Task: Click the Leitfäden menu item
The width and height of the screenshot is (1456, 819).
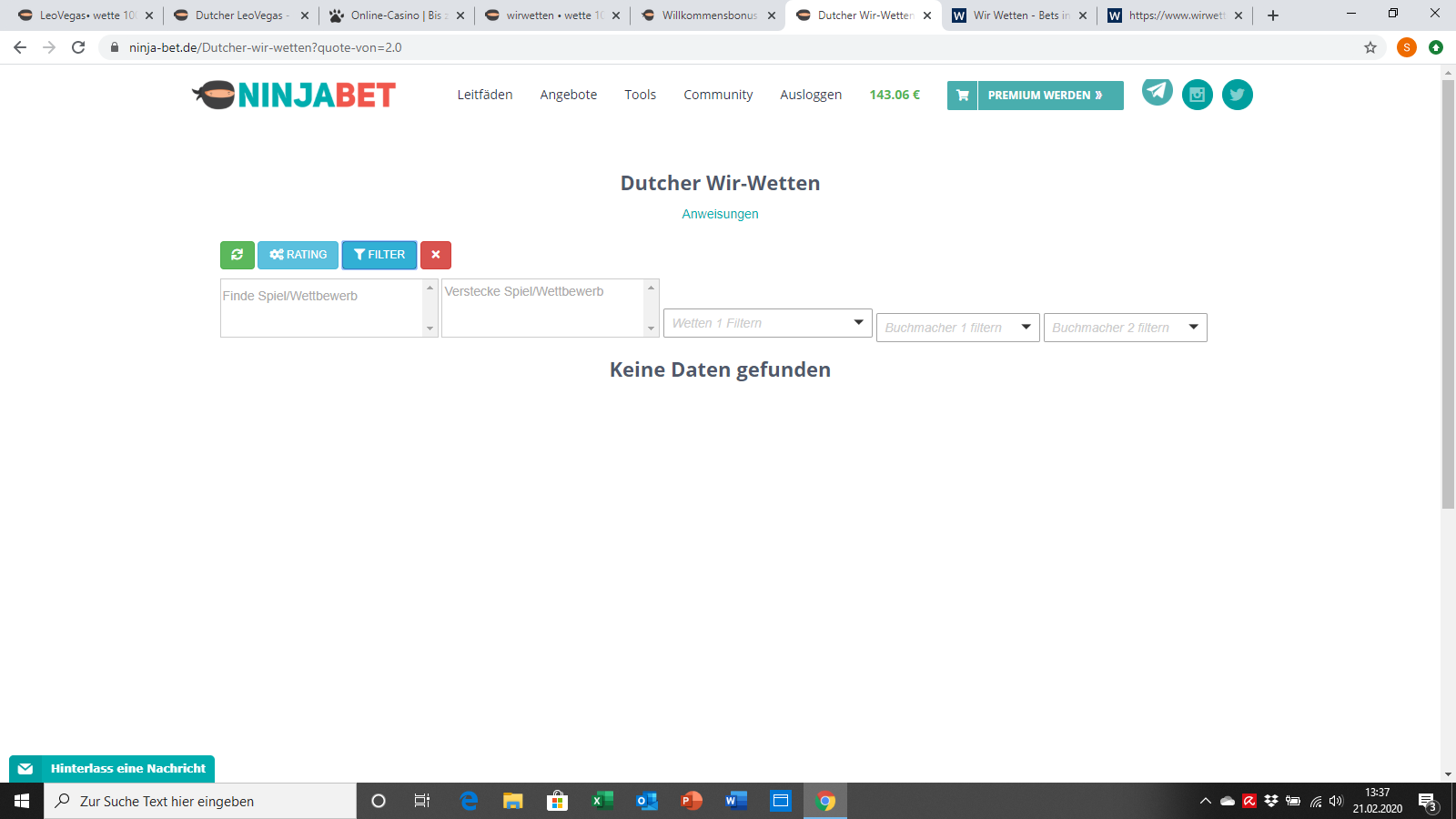Action: [x=485, y=95]
